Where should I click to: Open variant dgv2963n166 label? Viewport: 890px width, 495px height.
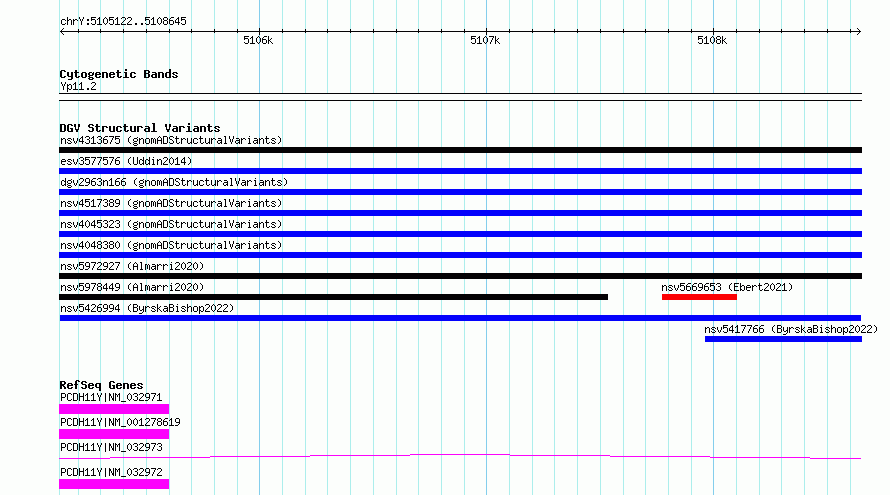click(x=174, y=182)
